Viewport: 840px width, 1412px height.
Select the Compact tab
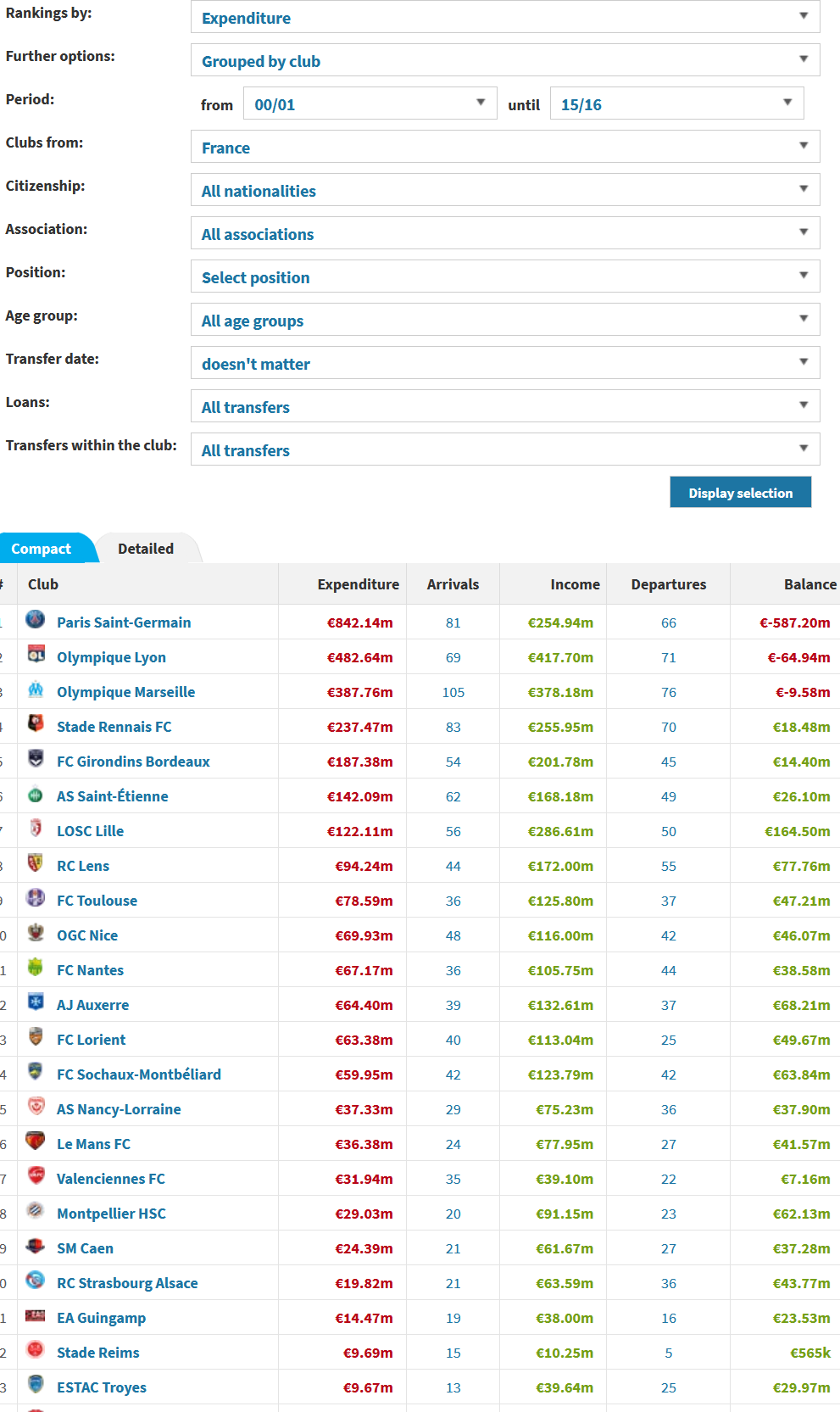coord(42,549)
